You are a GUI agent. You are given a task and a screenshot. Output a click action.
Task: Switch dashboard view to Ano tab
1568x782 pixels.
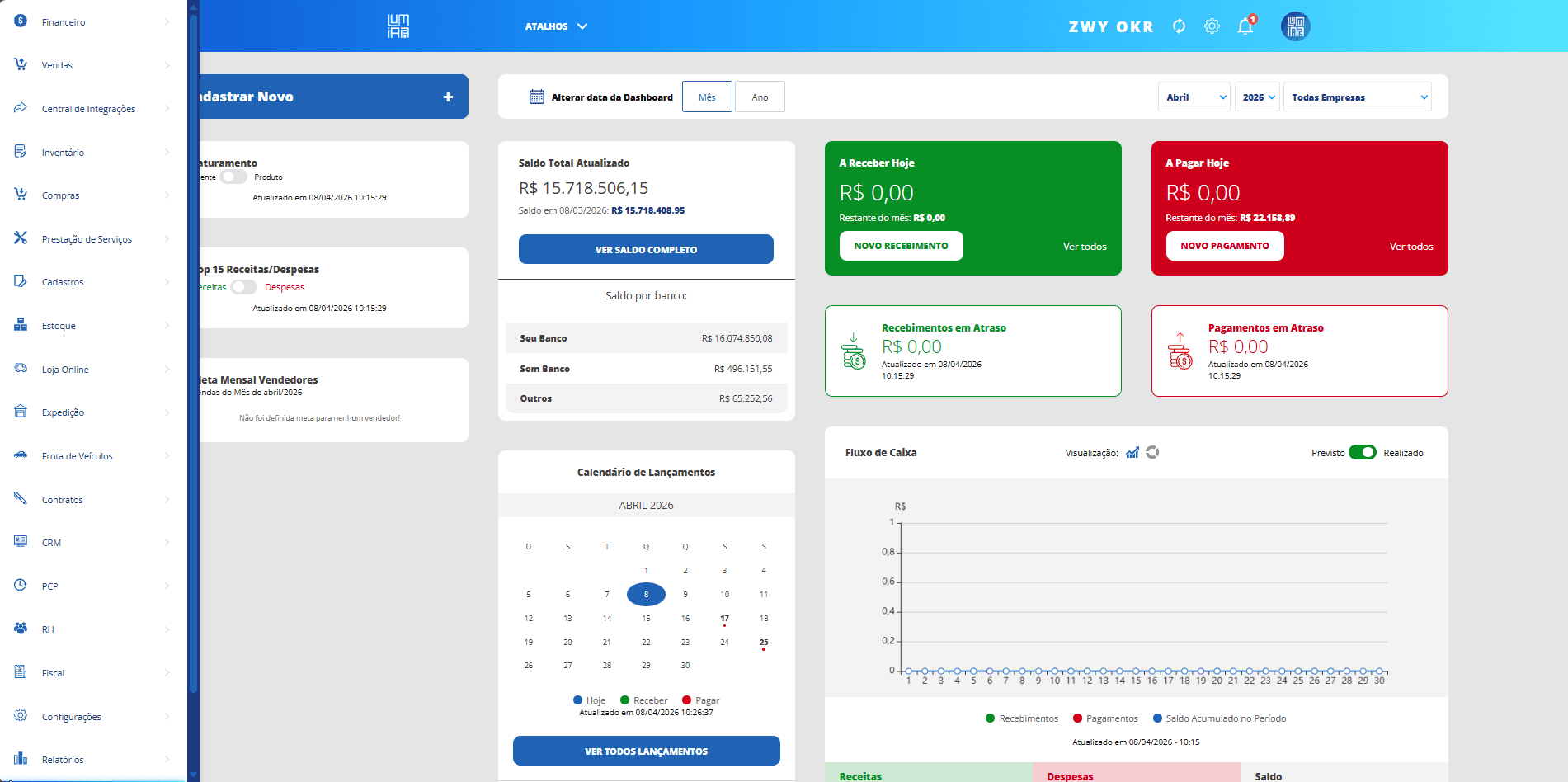click(x=759, y=97)
